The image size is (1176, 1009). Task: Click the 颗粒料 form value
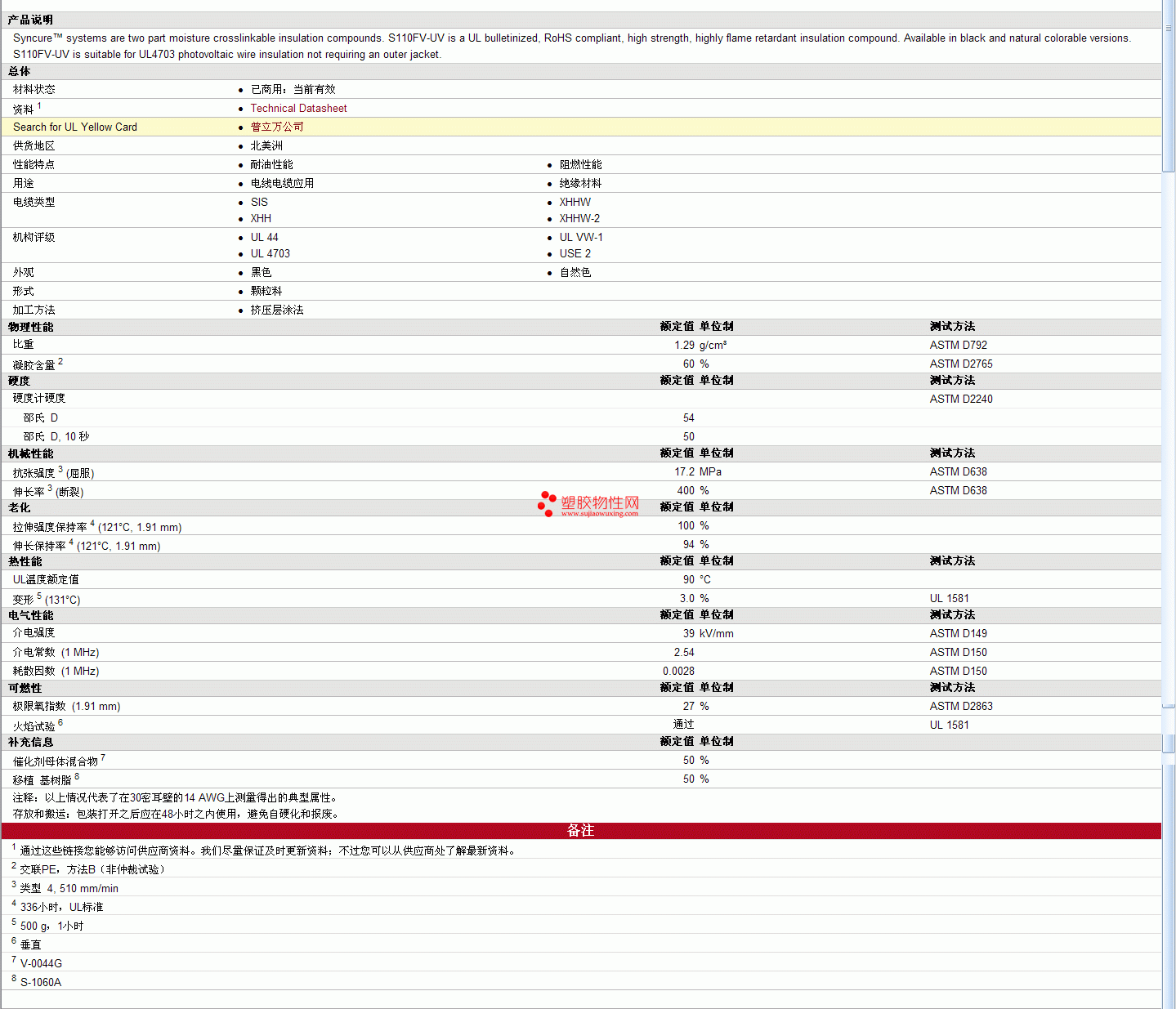pyautogui.click(x=266, y=291)
